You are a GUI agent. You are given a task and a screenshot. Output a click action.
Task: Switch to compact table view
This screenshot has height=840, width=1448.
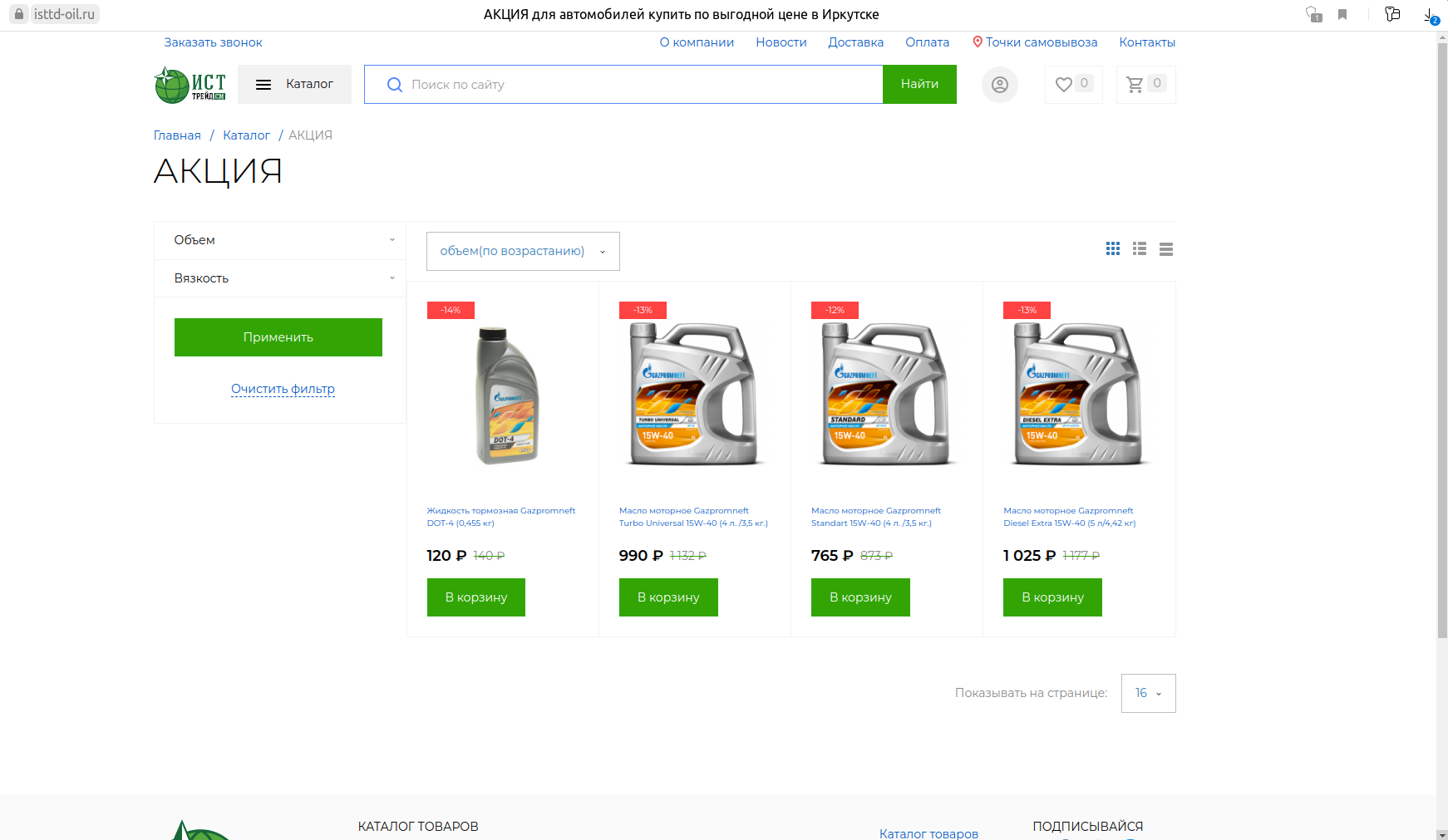point(1166,248)
